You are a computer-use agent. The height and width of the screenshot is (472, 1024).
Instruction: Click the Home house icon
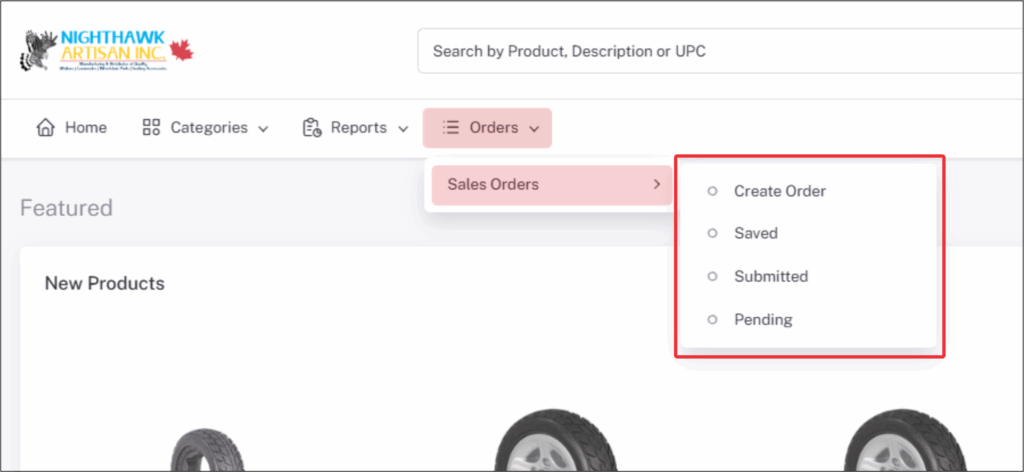45,128
